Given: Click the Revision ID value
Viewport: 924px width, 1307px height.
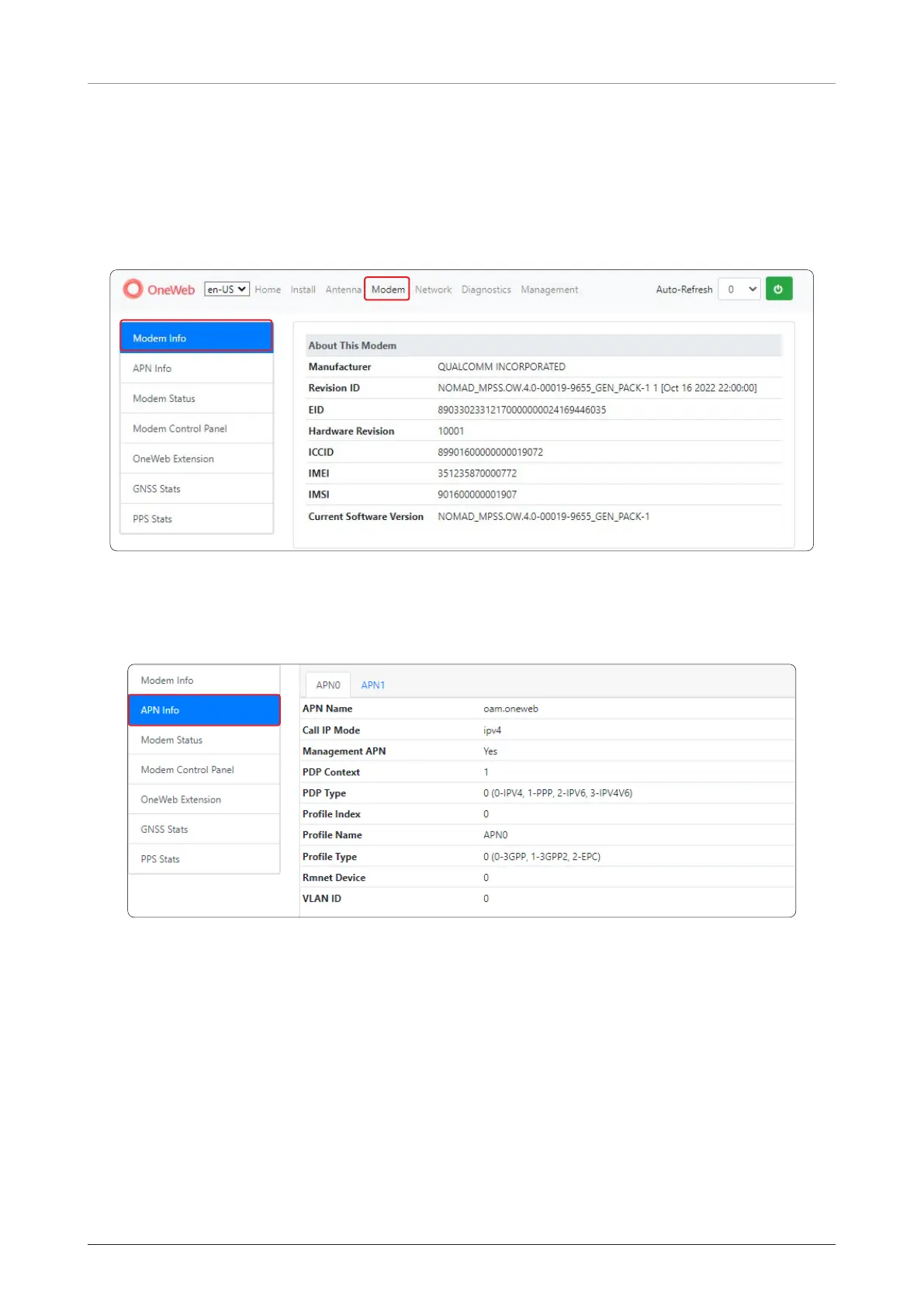Looking at the screenshot, I should (597, 388).
